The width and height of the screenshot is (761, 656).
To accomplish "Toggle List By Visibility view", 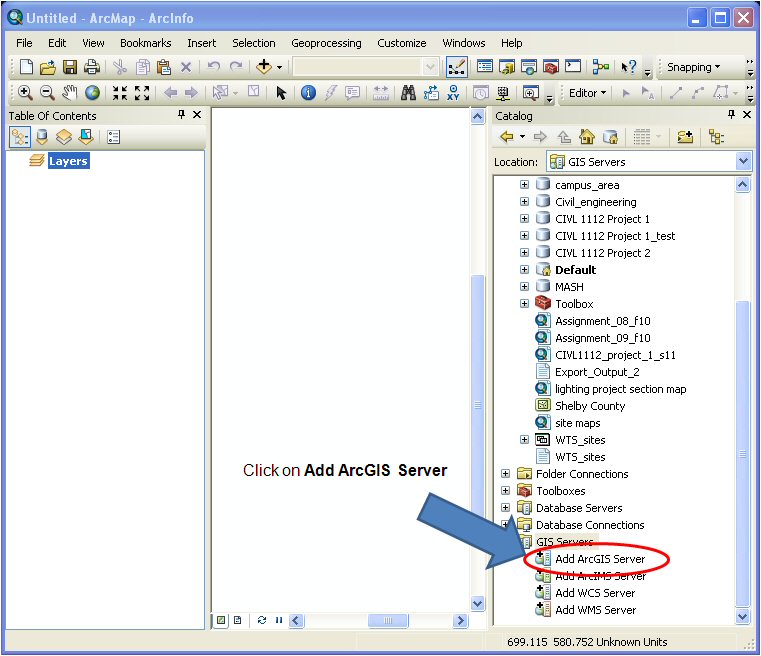I will [64, 137].
